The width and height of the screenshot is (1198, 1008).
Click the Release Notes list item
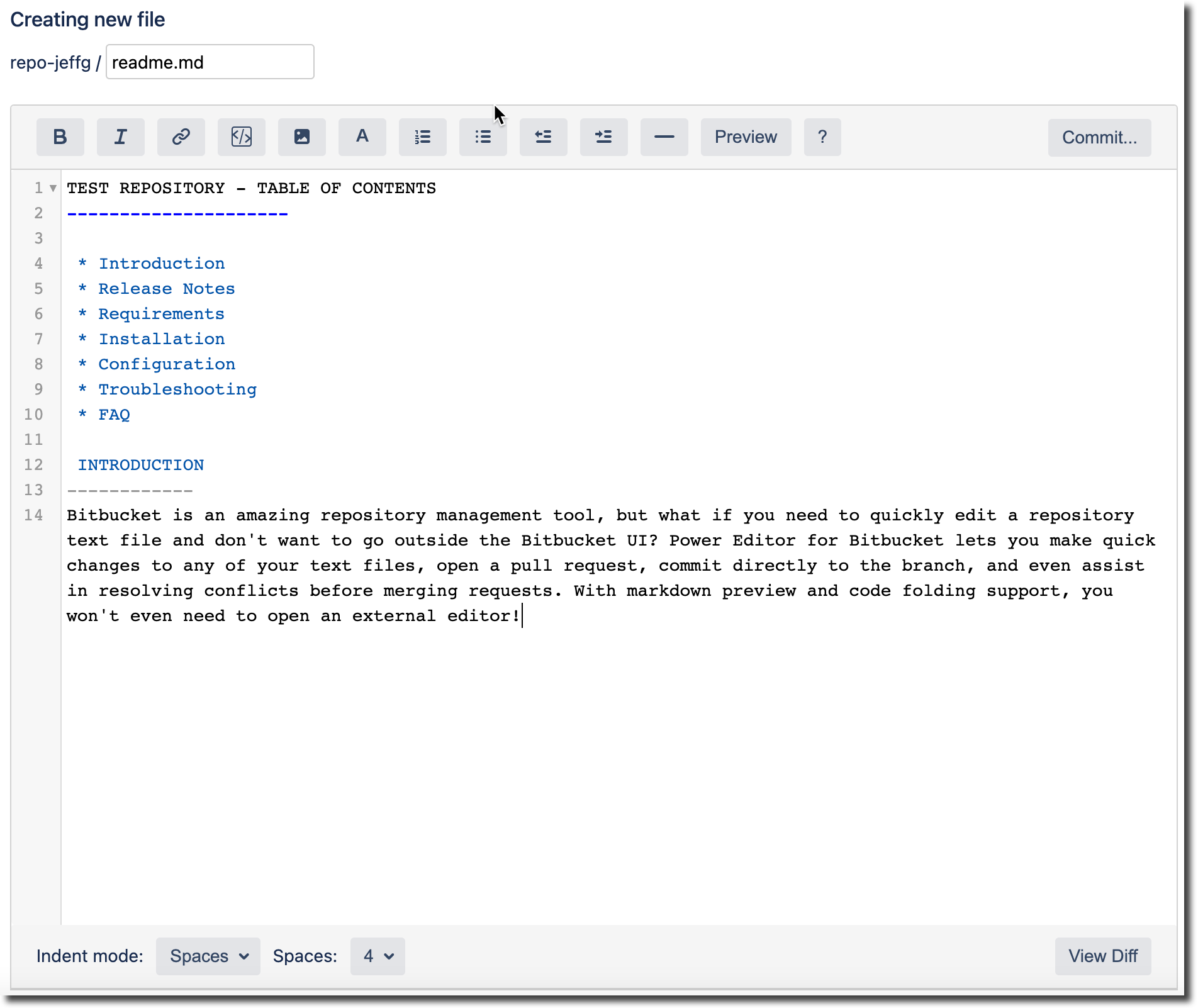click(167, 289)
